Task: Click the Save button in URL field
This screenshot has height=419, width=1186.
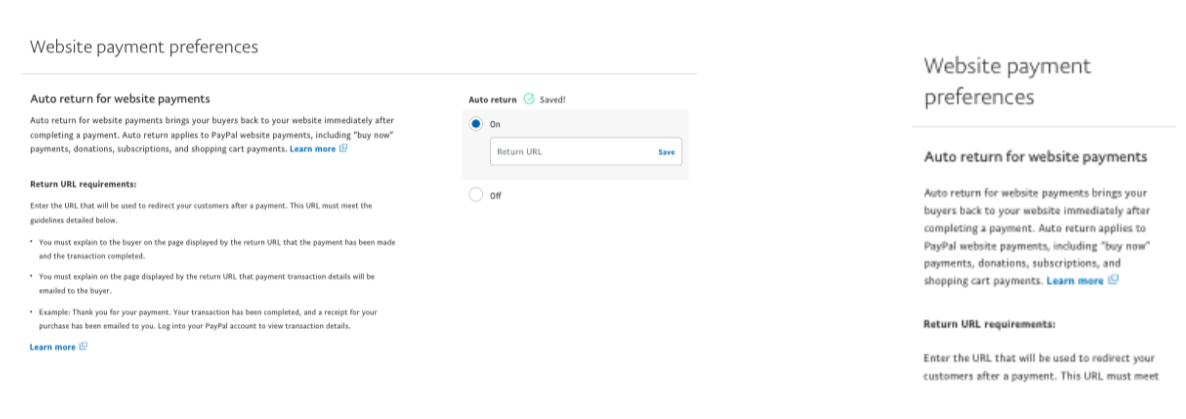Action: [666, 152]
